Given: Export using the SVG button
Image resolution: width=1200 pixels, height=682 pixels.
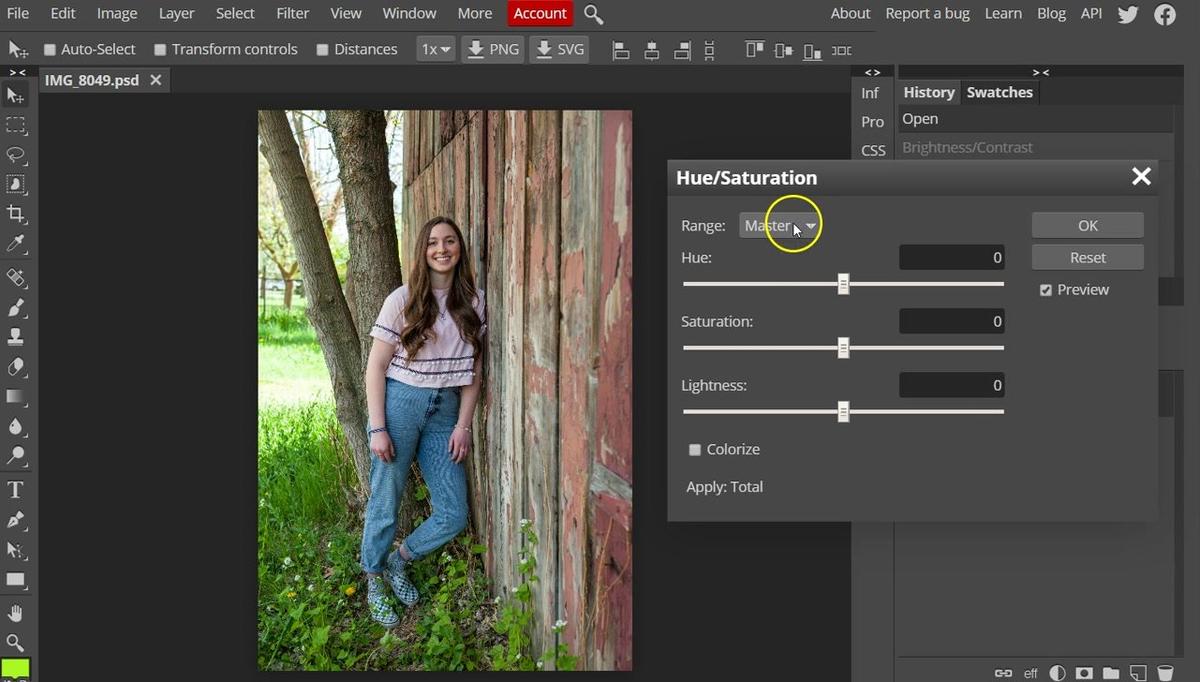Looking at the screenshot, I should point(559,49).
